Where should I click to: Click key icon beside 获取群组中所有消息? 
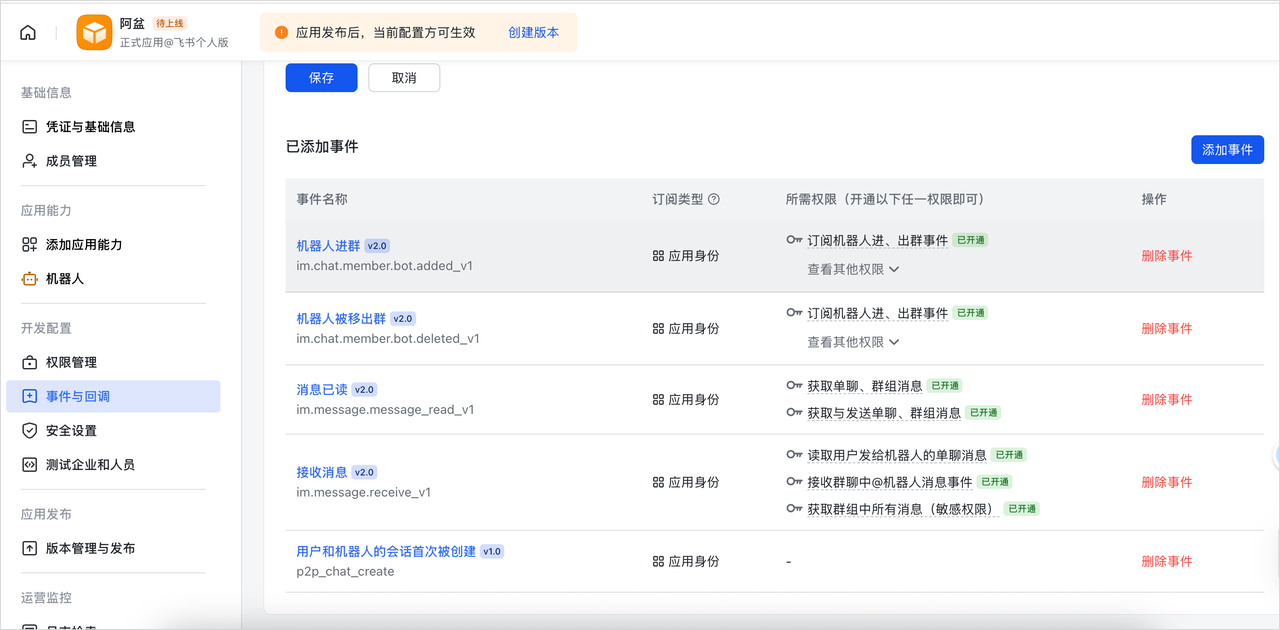pos(795,509)
